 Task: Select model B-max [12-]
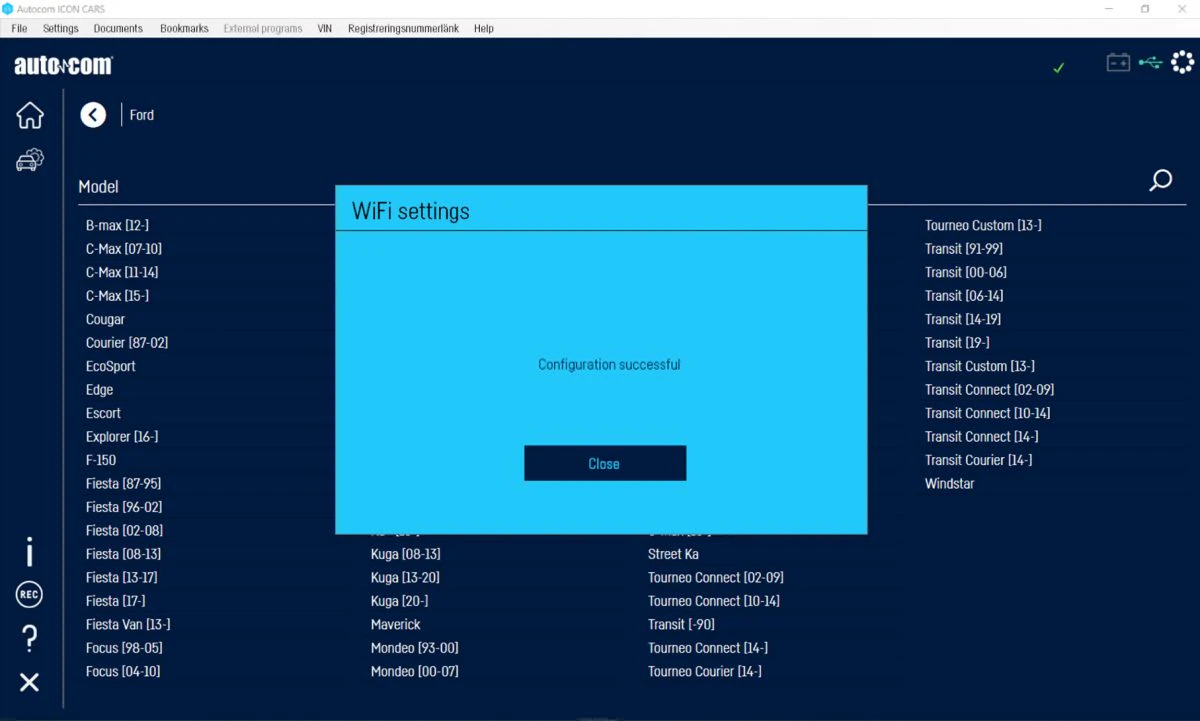117,225
